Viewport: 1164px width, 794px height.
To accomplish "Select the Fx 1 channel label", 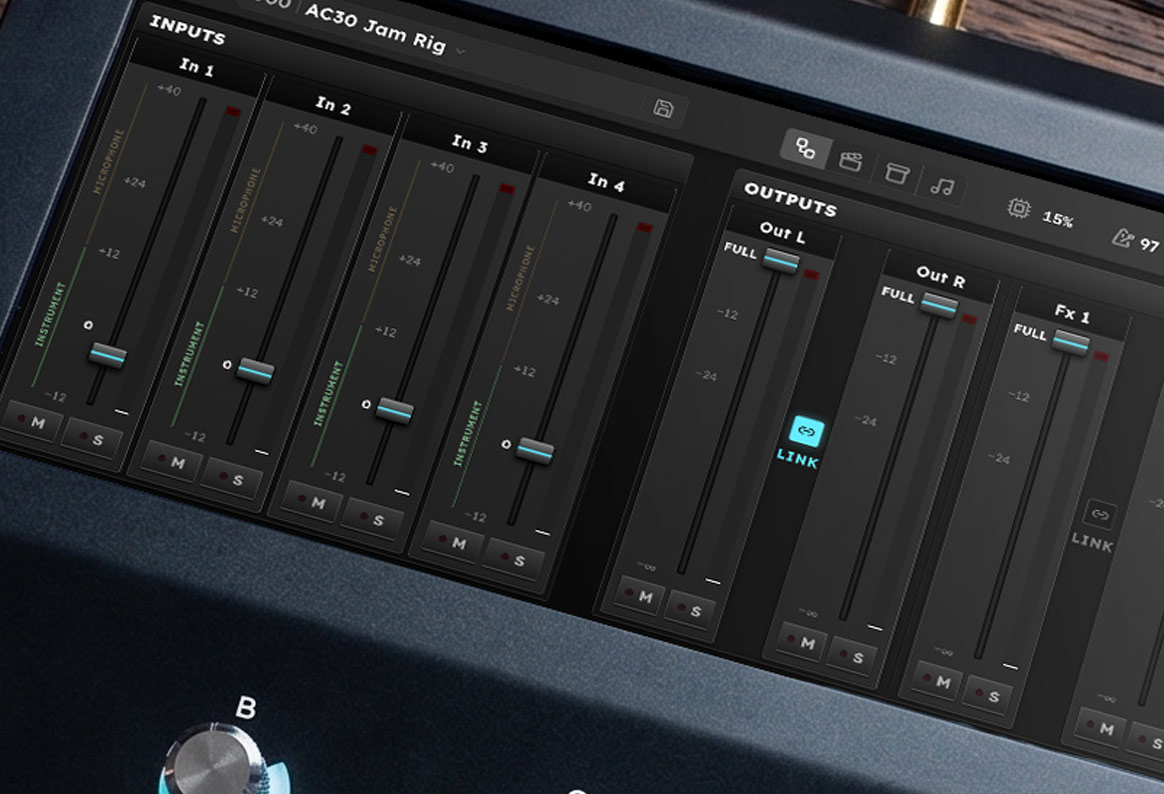I will click(x=1073, y=313).
